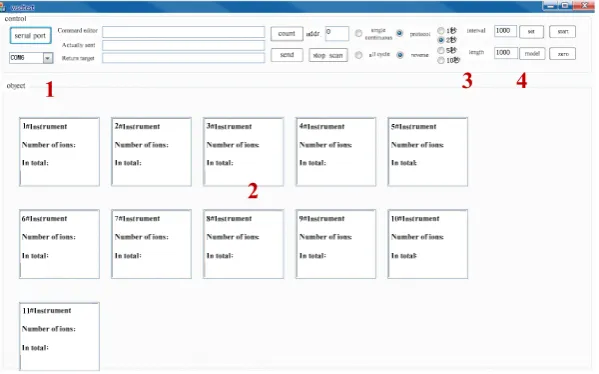Choose the 1秒 interval radio option
The height and width of the screenshot is (374, 599).
[x=441, y=31]
